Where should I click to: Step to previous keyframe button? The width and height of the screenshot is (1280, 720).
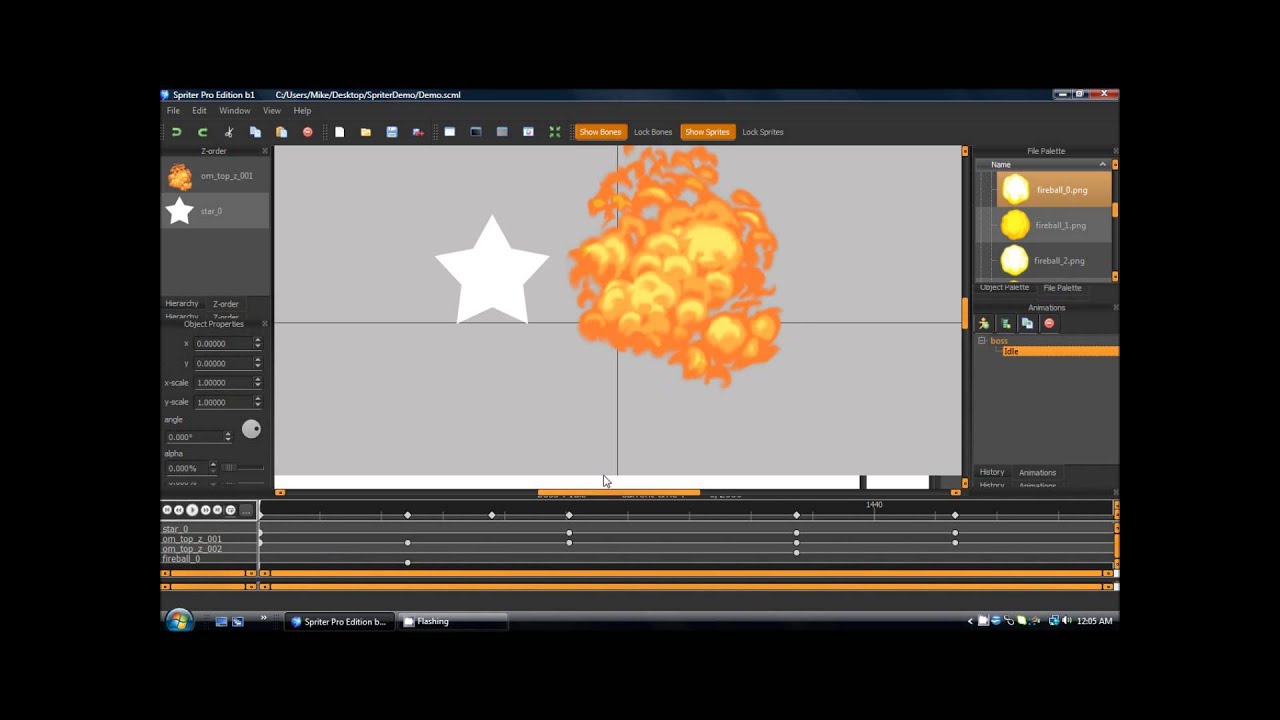[x=179, y=510]
